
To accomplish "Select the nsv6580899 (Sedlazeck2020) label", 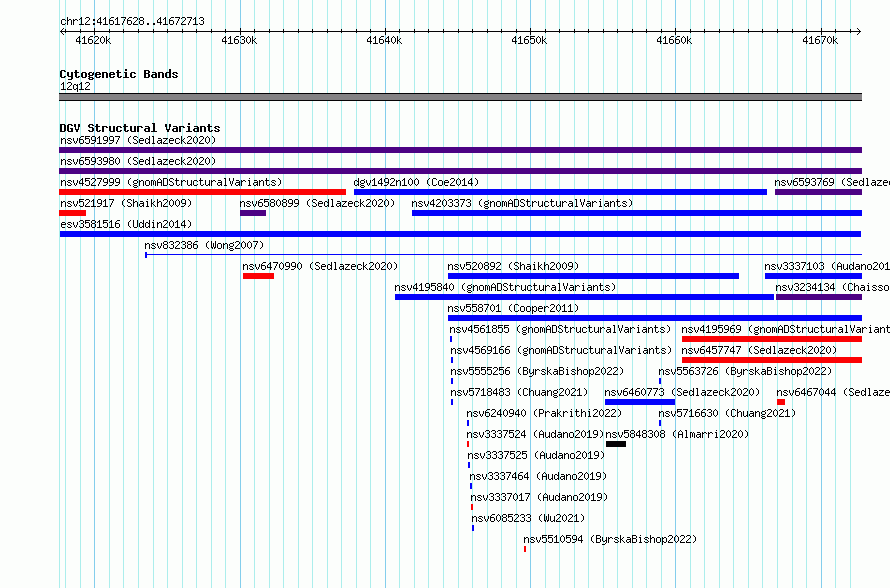I will point(317,203).
